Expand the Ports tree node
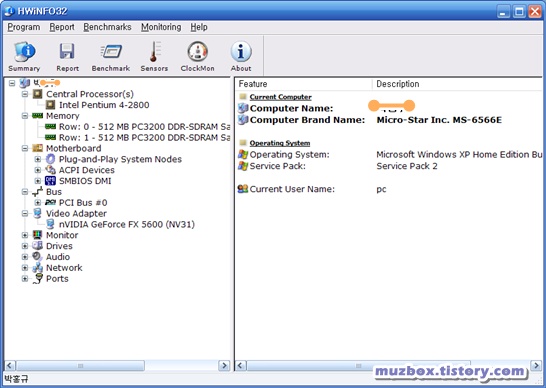 coord(25,278)
